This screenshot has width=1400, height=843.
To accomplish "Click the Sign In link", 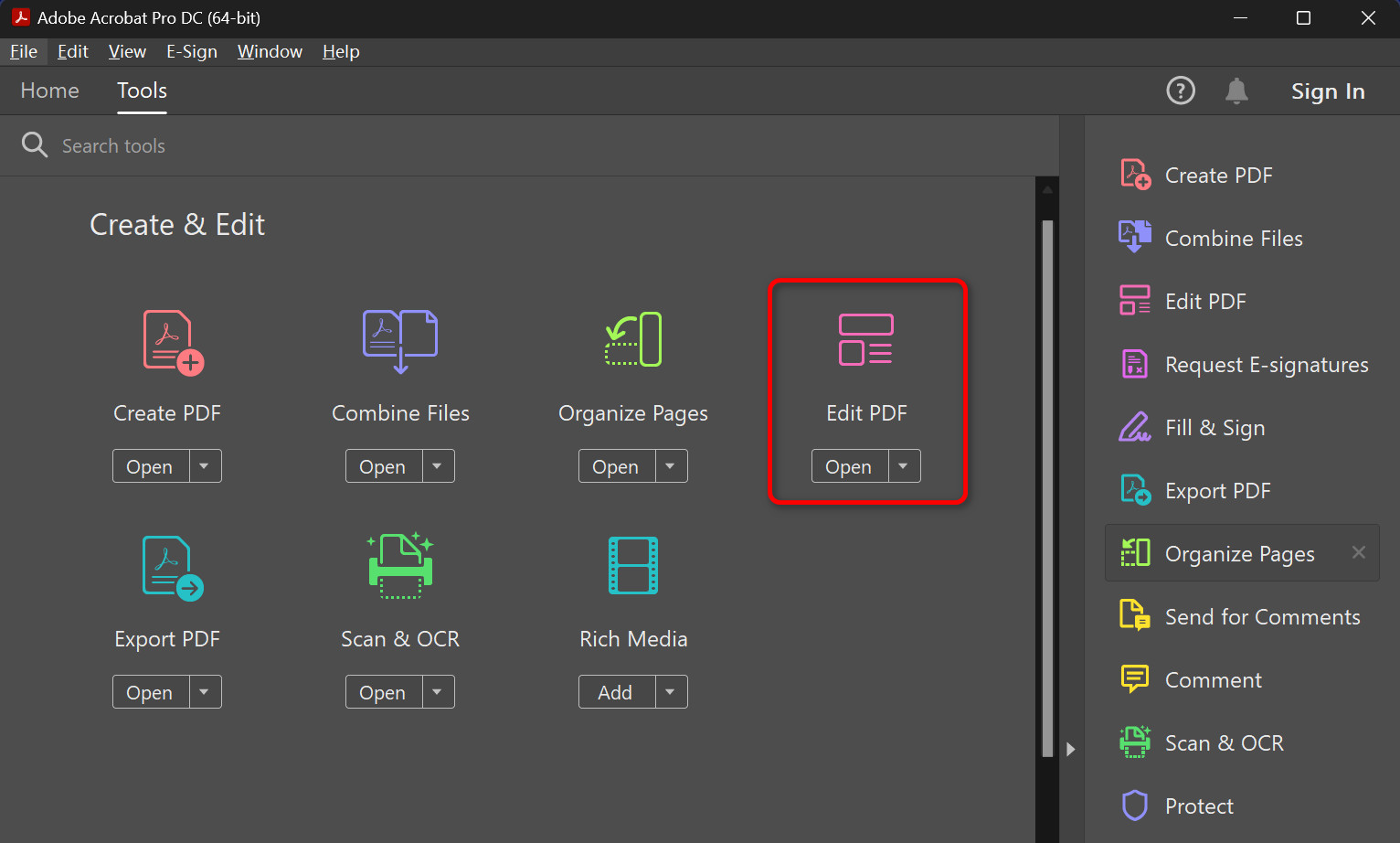I will point(1328,91).
